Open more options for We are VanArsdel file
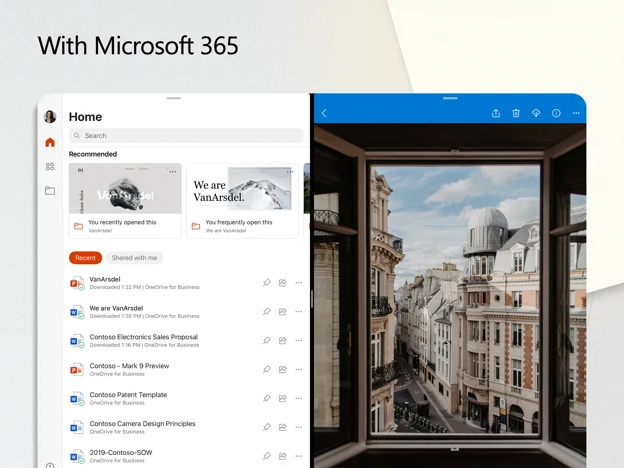Image resolution: width=624 pixels, height=468 pixels. (x=299, y=312)
